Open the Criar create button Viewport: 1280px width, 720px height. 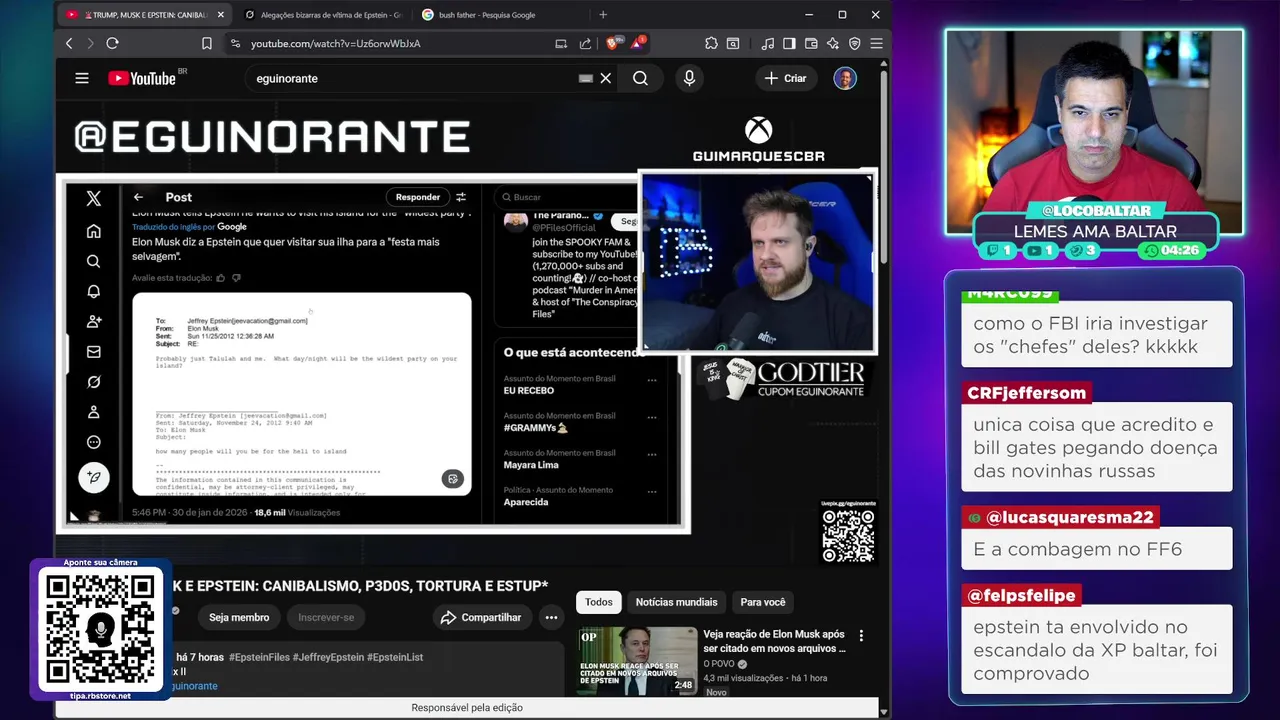(785, 78)
